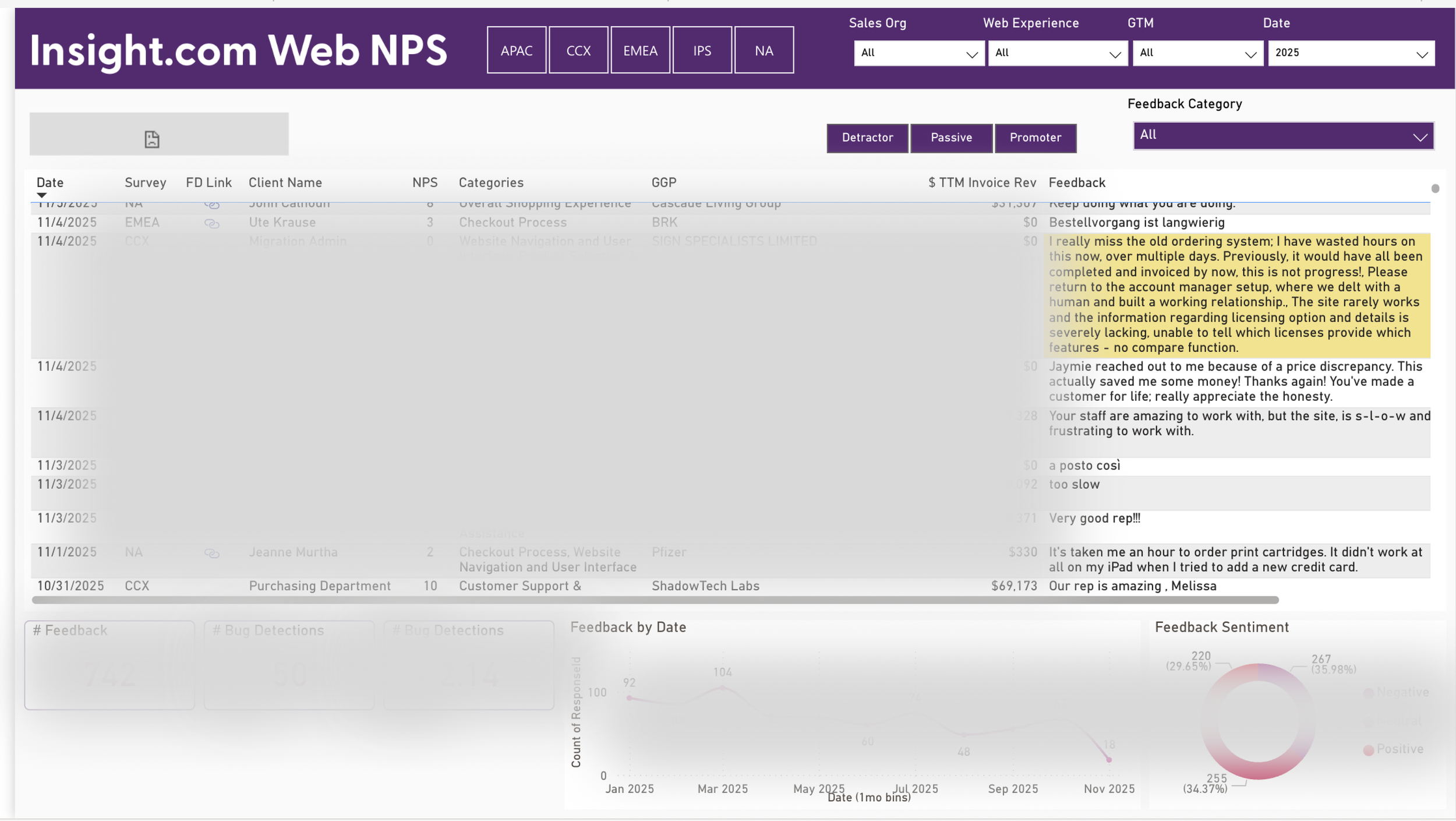The image size is (1456, 821).
Task: Click the export document icon button
Action: 152,139
